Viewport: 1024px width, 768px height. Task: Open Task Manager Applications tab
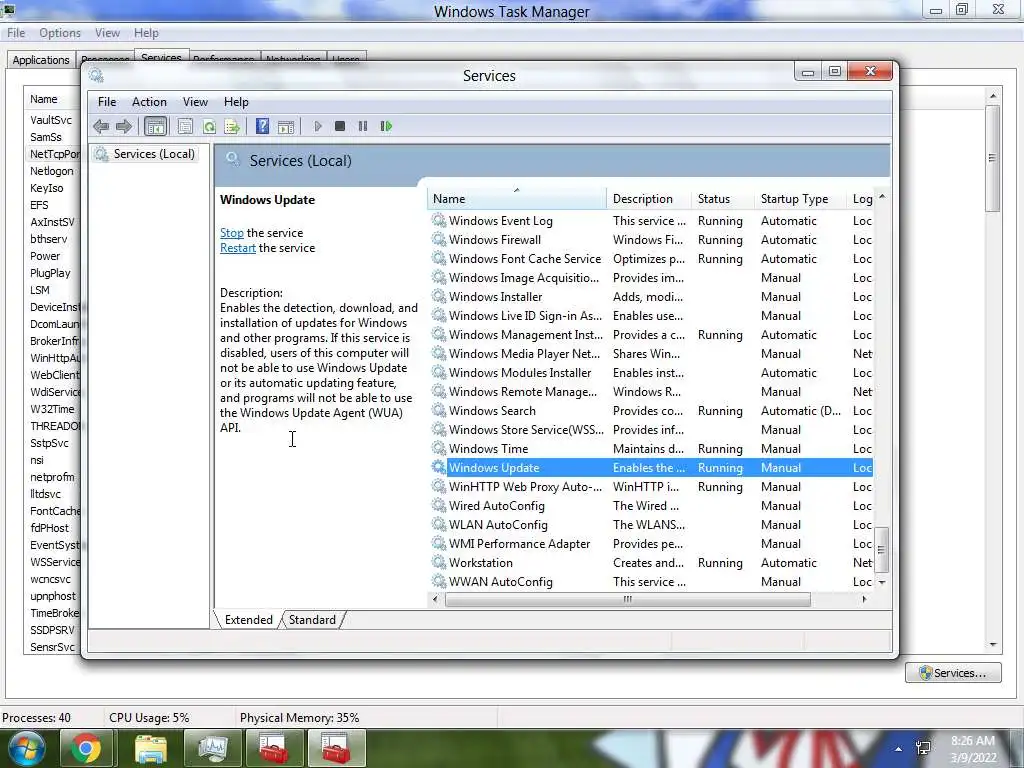point(40,59)
